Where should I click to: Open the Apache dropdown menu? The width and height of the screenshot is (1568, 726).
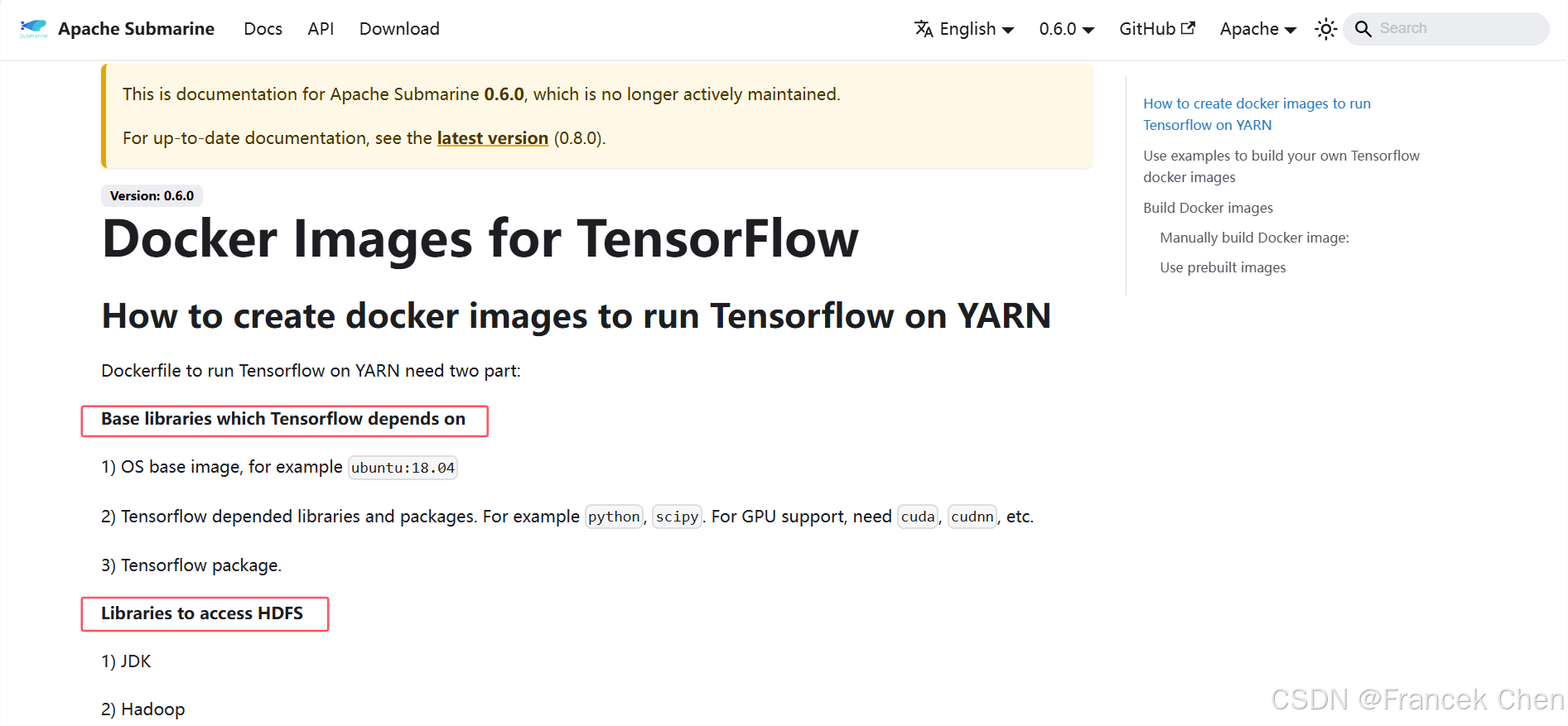[1257, 29]
